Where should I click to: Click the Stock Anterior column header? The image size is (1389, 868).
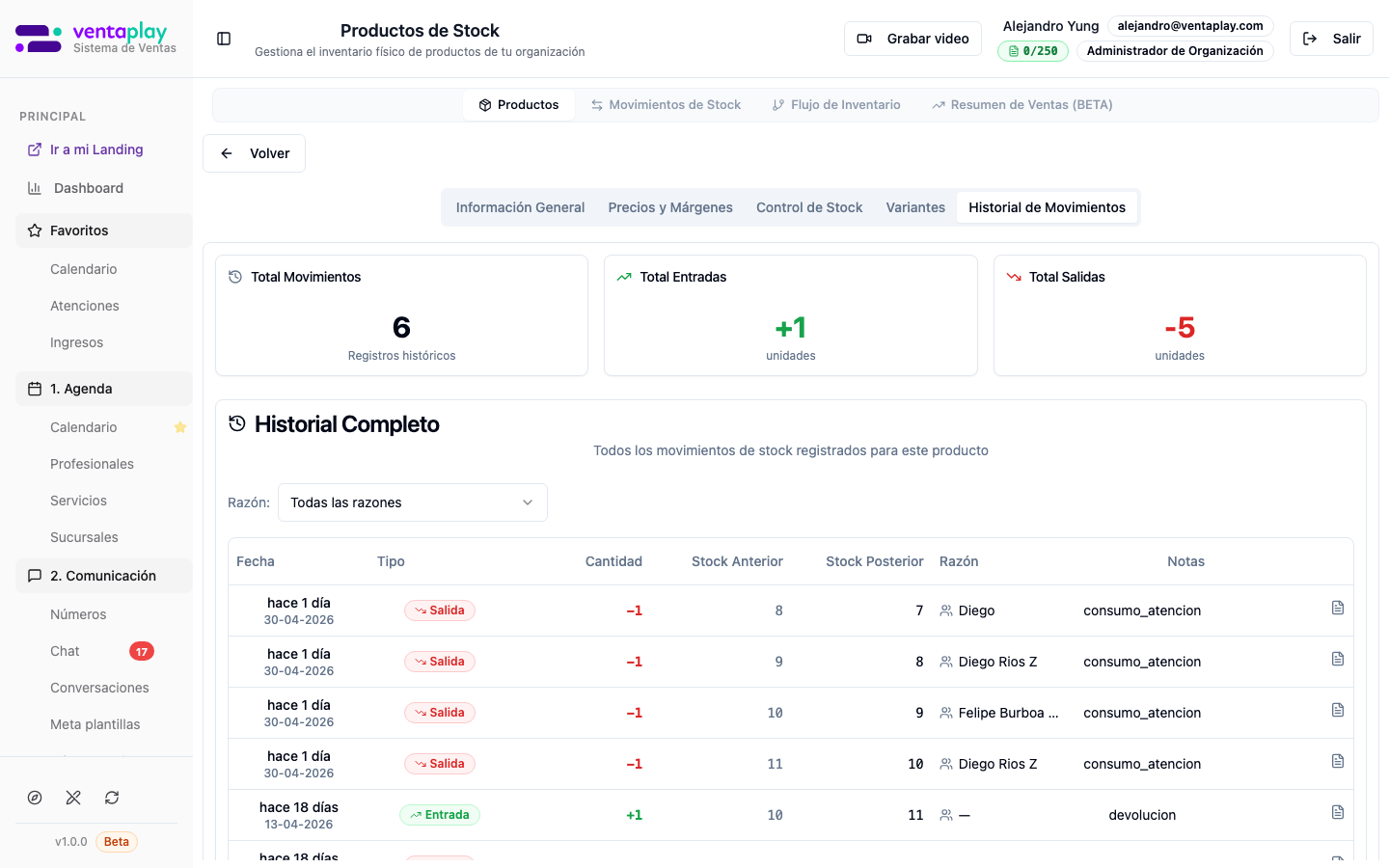(737, 561)
